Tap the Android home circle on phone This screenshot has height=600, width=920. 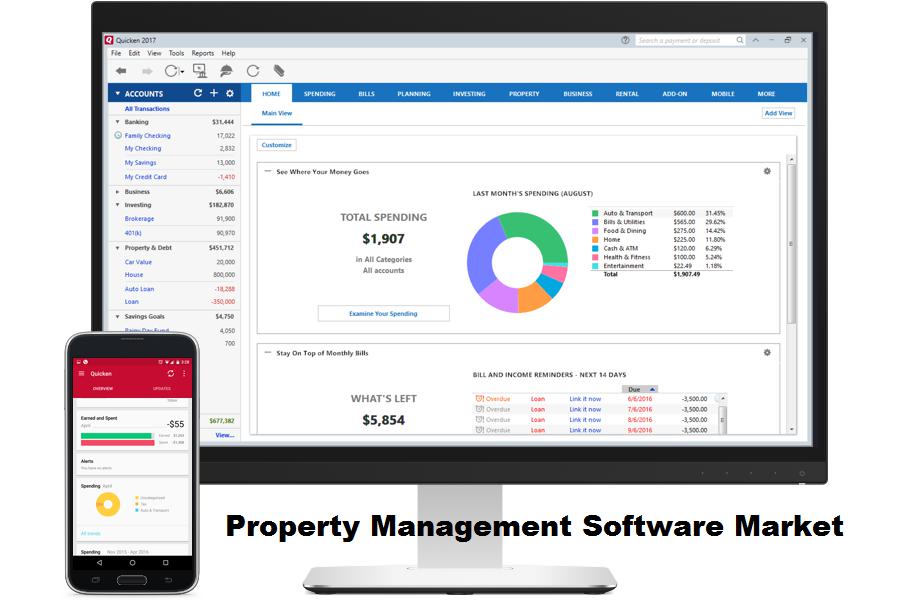click(133, 562)
